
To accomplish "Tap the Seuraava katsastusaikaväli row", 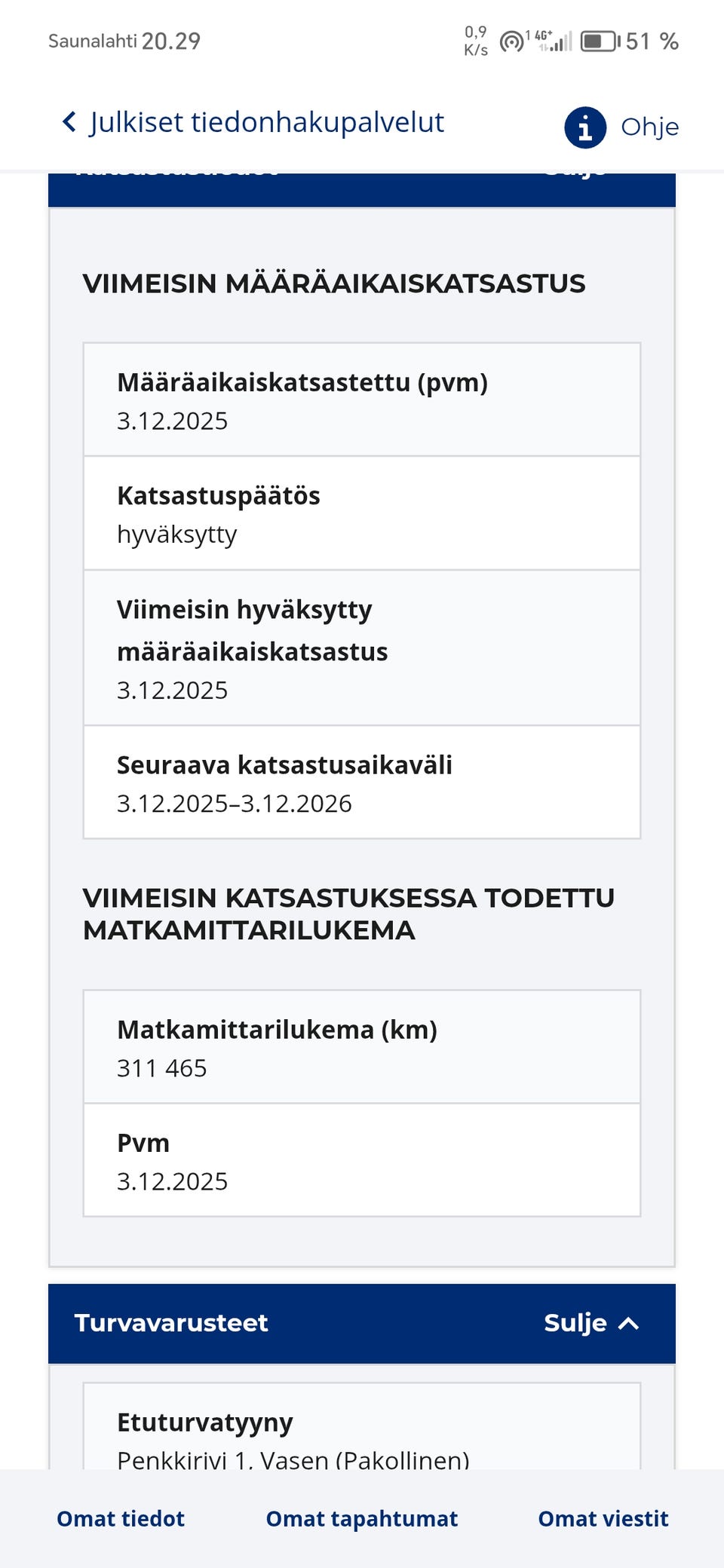I will (360, 782).
